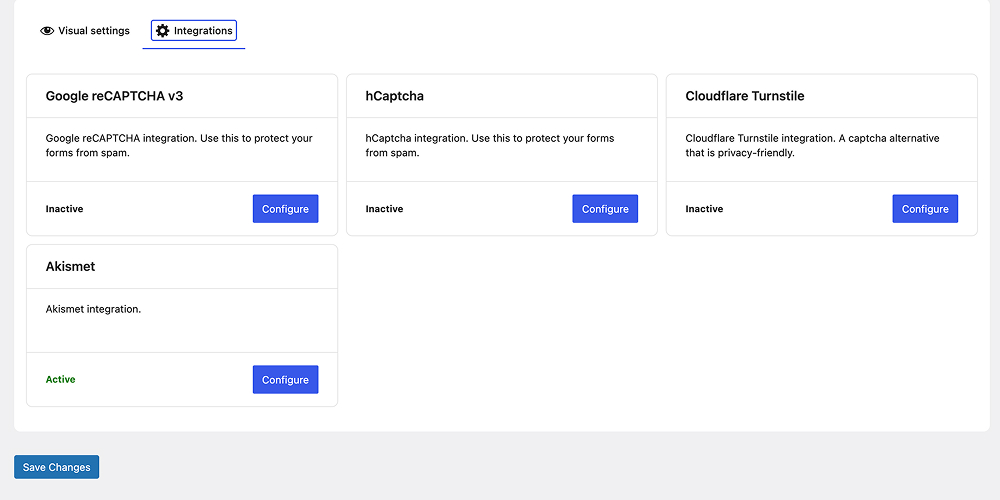This screenshot has height=500, width=1000.
Task: Switch to the Visual settings tab
Action: pos(85,31)
